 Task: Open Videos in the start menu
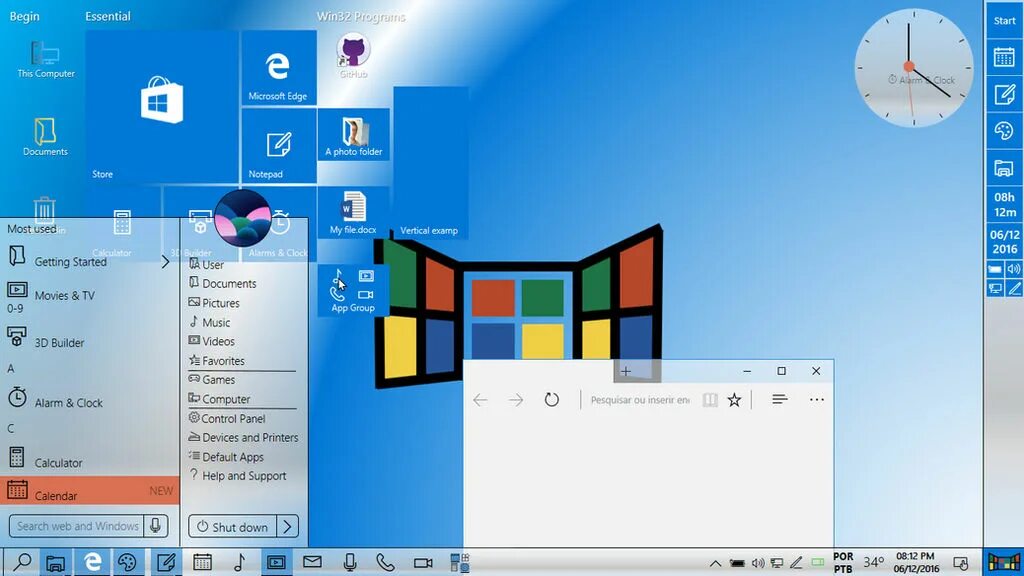(x=211, y=341)
